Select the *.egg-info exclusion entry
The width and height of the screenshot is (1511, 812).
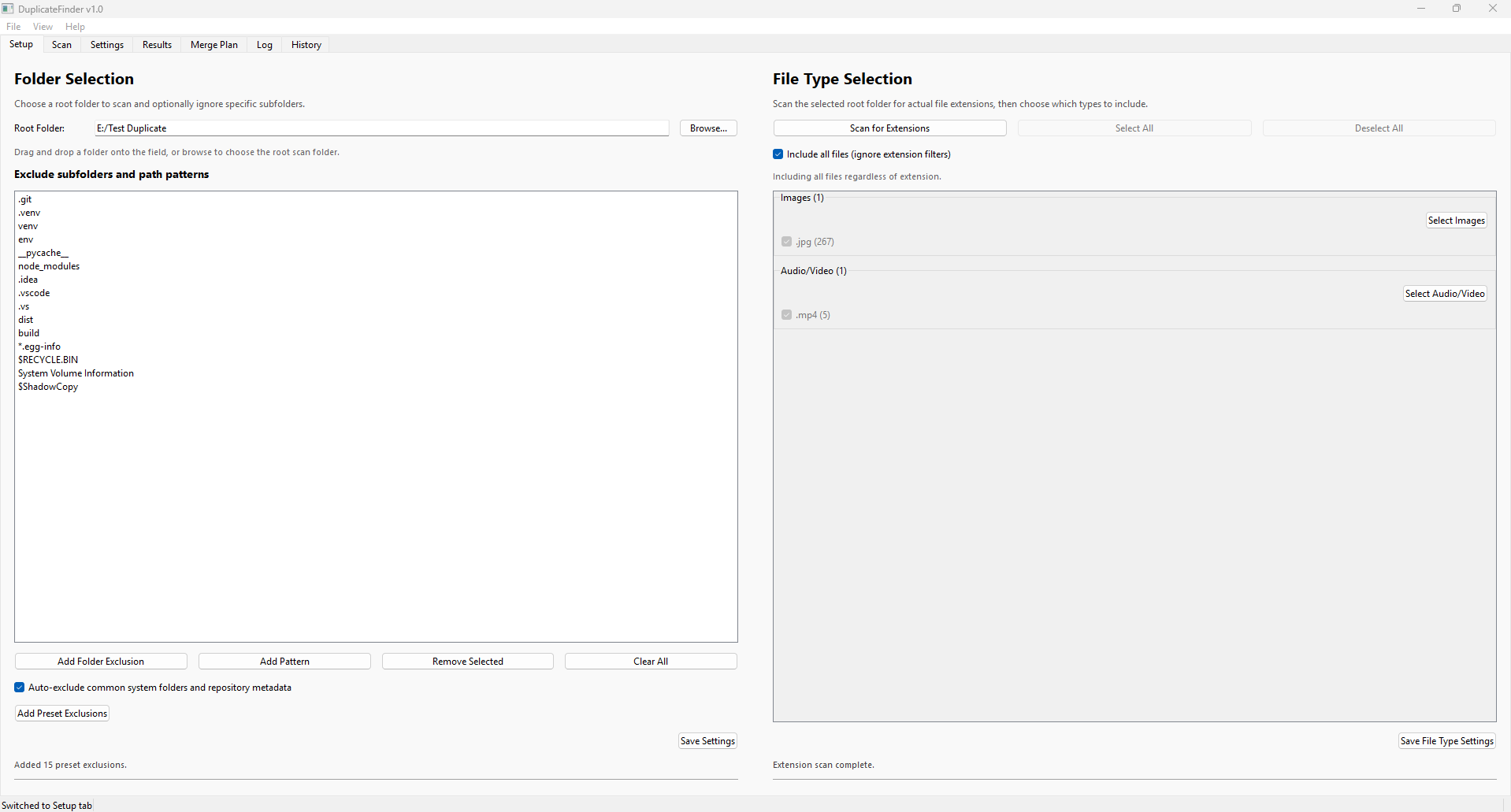pos(376,347)
